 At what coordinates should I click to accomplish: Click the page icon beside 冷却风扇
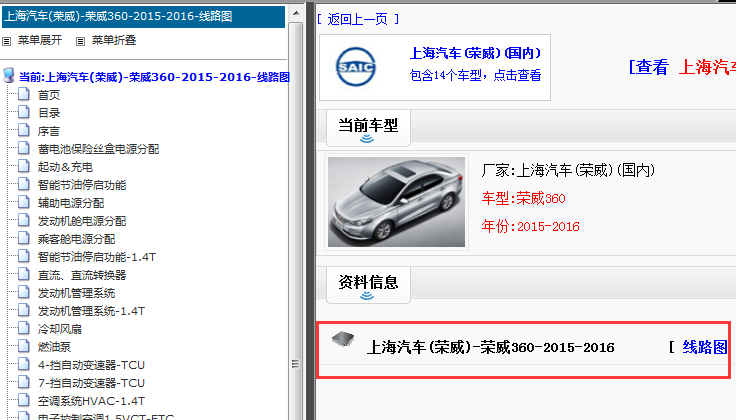coord(23,328)
